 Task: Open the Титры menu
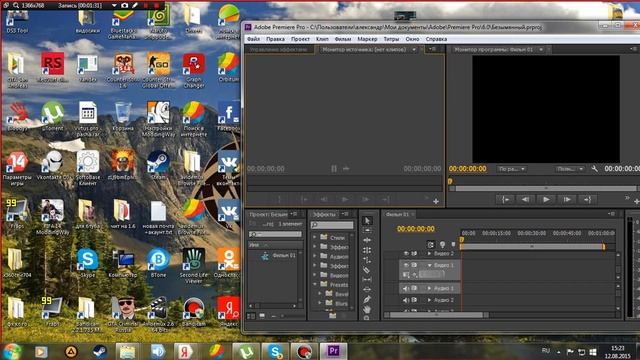point(391,39)
